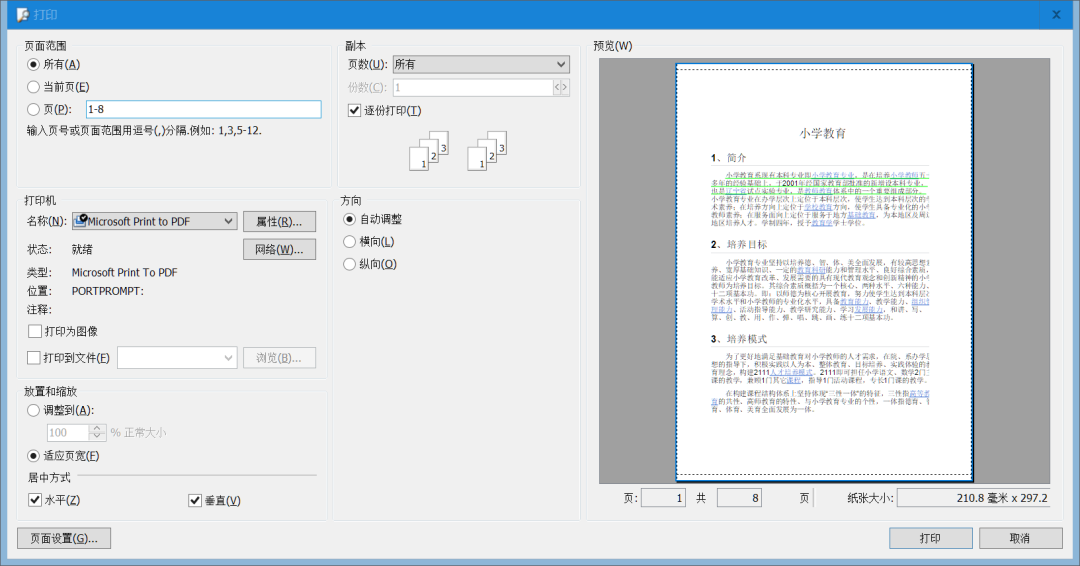This screenshot has height=566, width=1080.
Task: Open printer 属性(R)... properties
Action: click(x=279, y=221)
